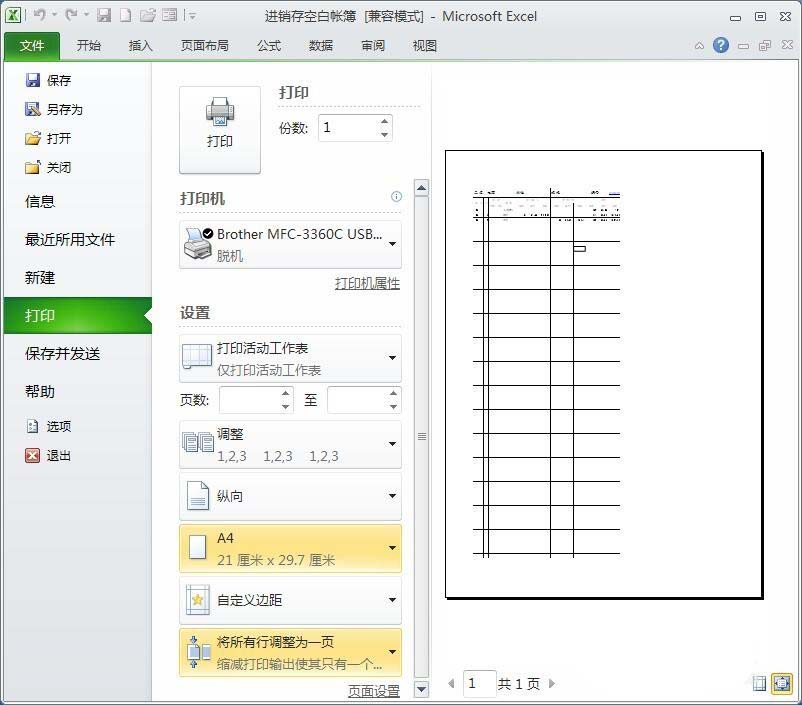This screenshot has width=802, height=705.
Task: Open the 审阅 ribbon tab
Action: coord(373,46)
